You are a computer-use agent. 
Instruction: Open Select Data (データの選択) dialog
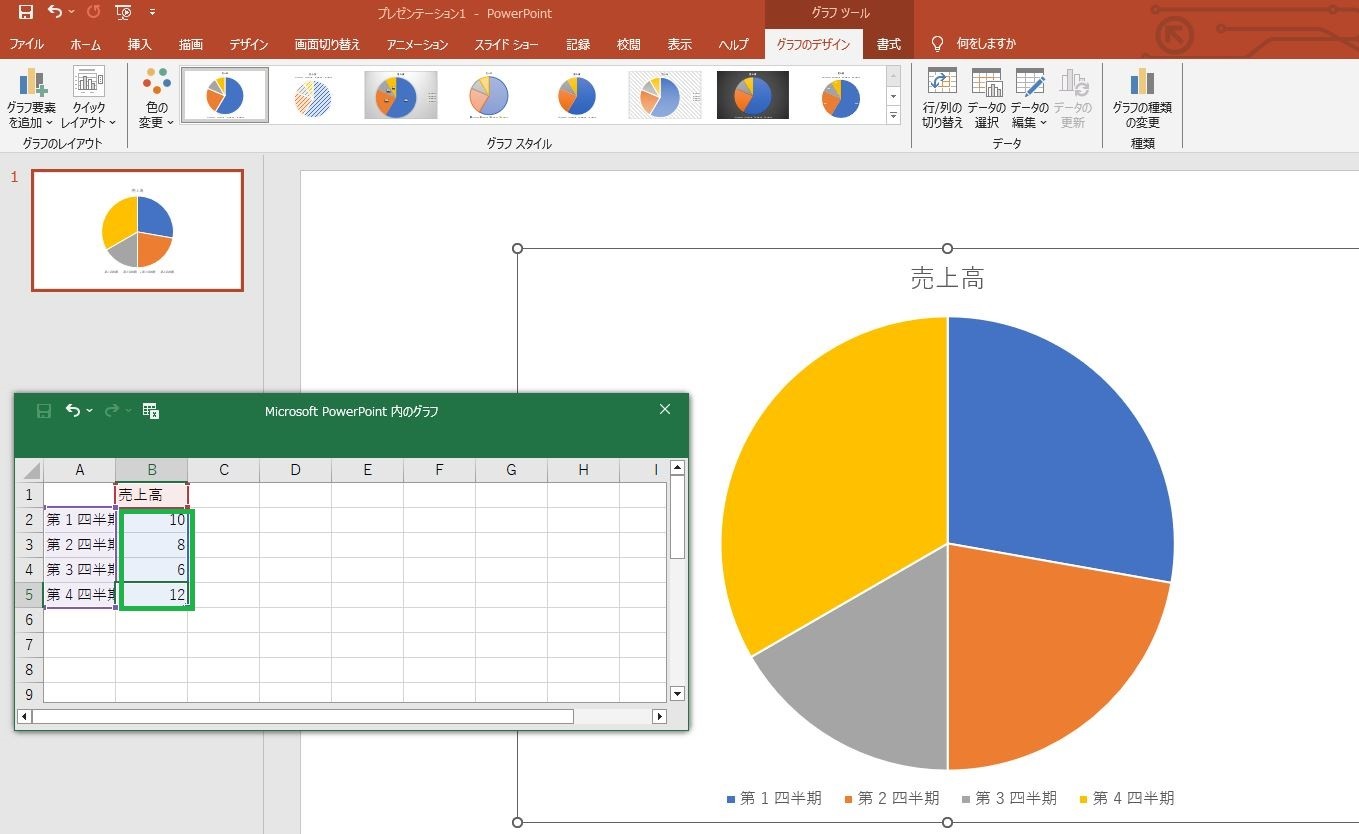pyautogui.click(x=986, y=98)
